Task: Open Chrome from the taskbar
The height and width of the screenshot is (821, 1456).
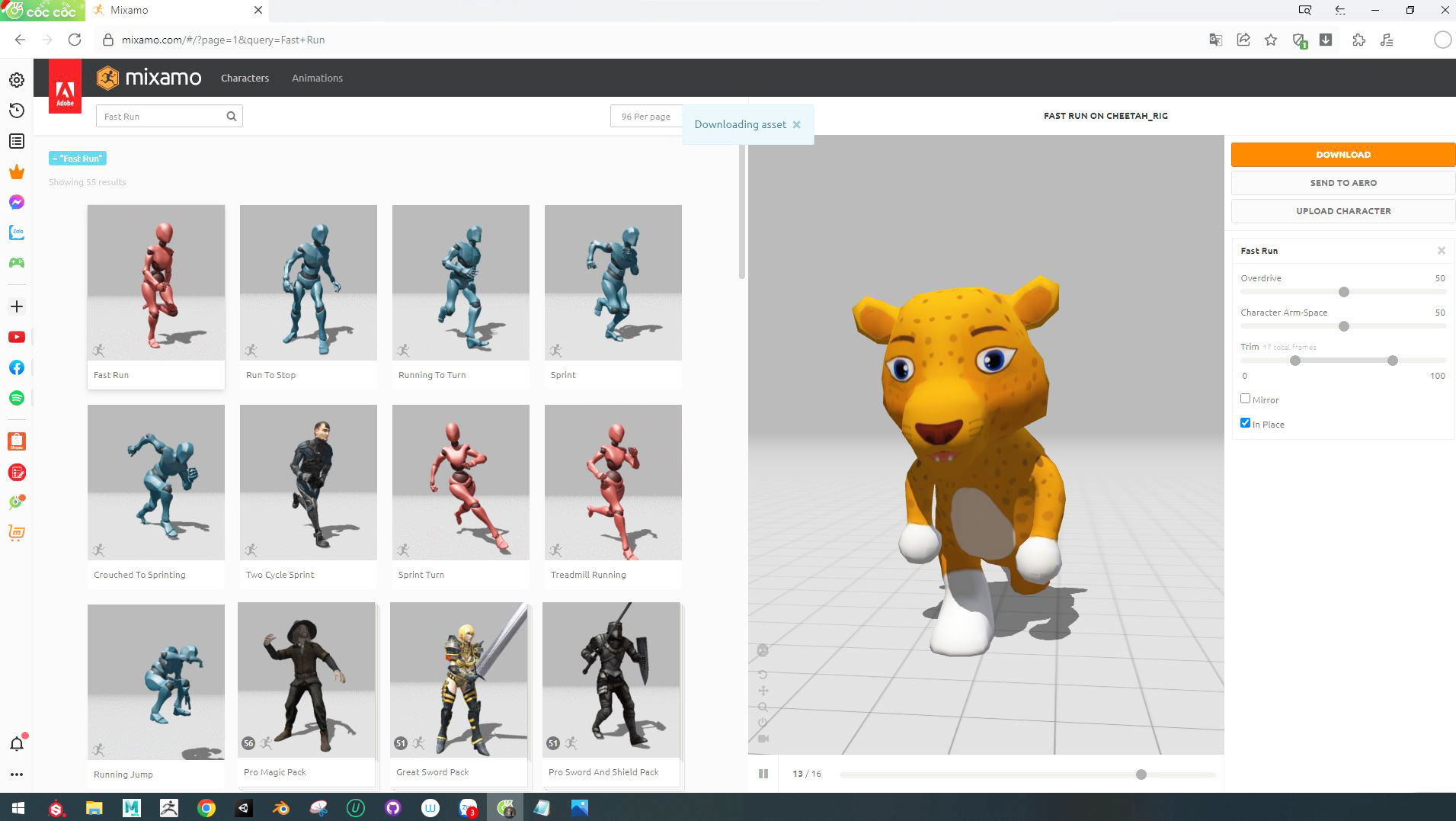Action: (x=206, y=808)
